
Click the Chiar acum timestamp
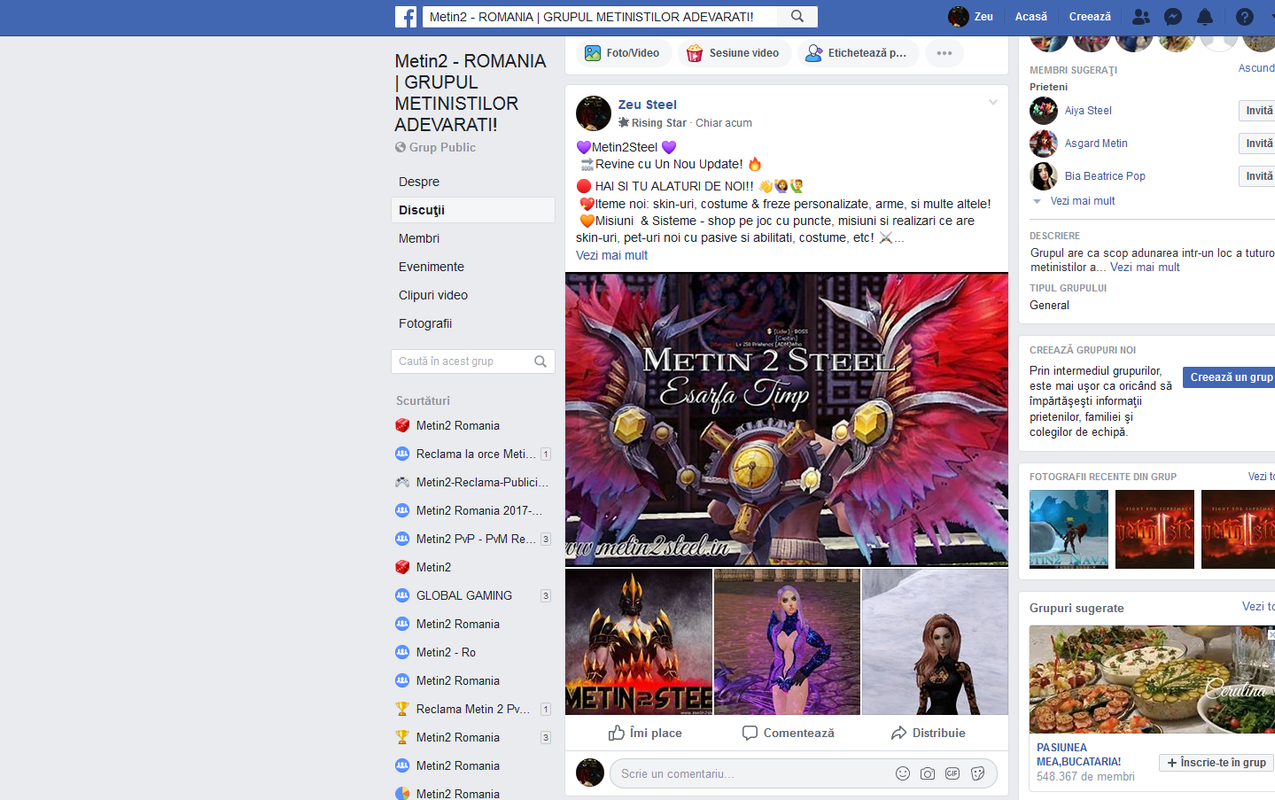pos(724,123)
